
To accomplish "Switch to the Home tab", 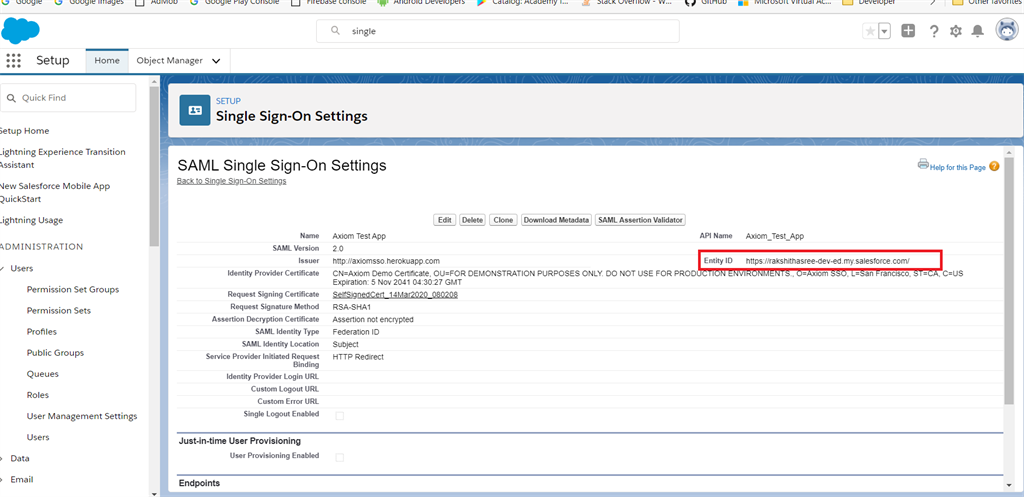I will (107, 61).
